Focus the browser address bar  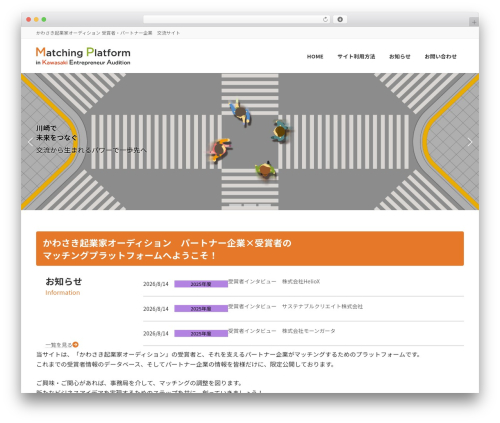[x=237, y=19]
